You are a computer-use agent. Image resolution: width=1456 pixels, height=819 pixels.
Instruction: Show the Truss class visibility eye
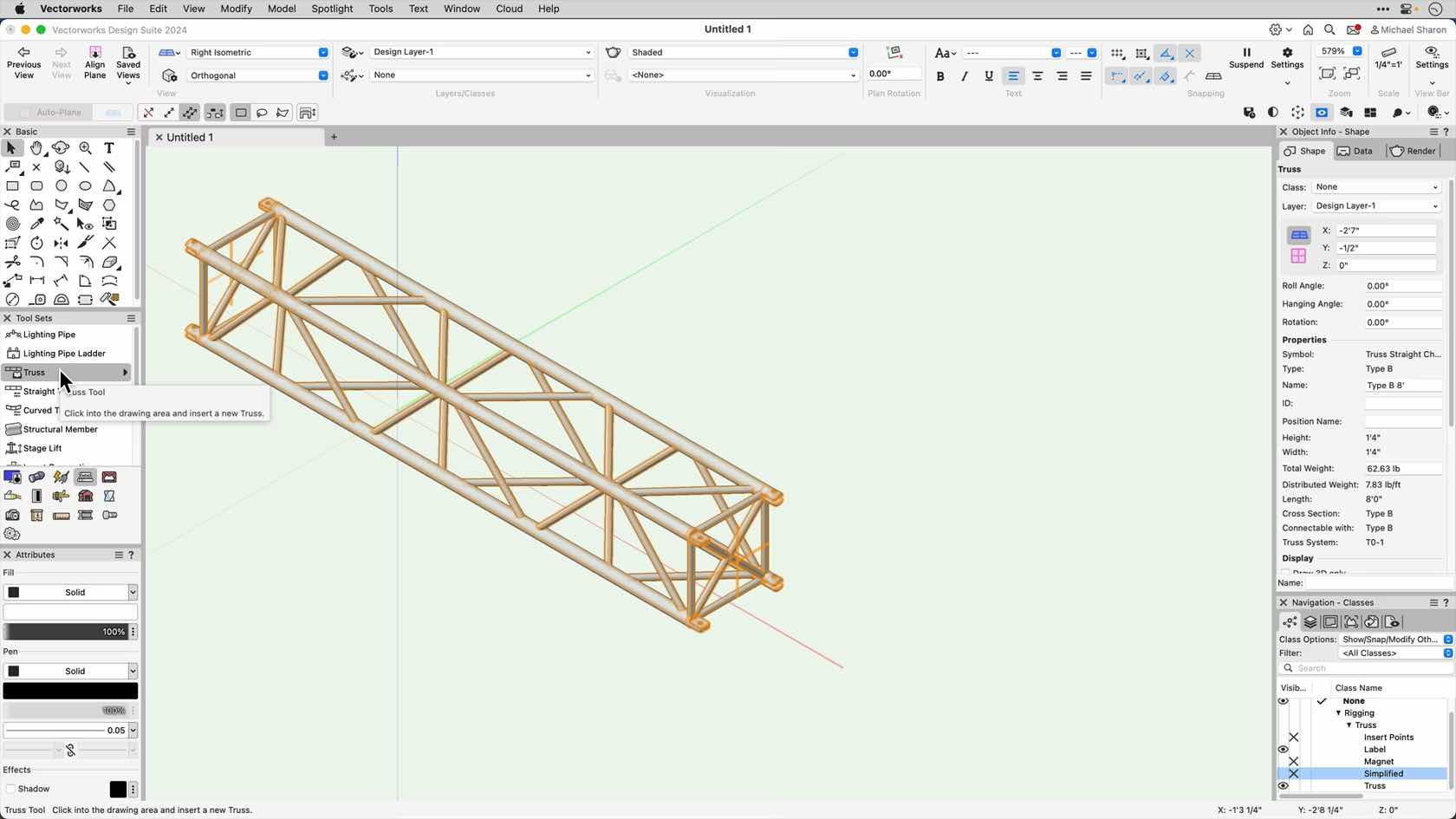pyautogui.click(x=1284, y=785)
